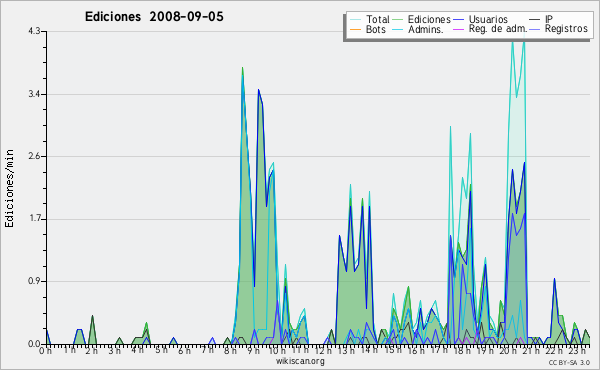Click the 0.9 y-axis value

[x=34, y=281]
